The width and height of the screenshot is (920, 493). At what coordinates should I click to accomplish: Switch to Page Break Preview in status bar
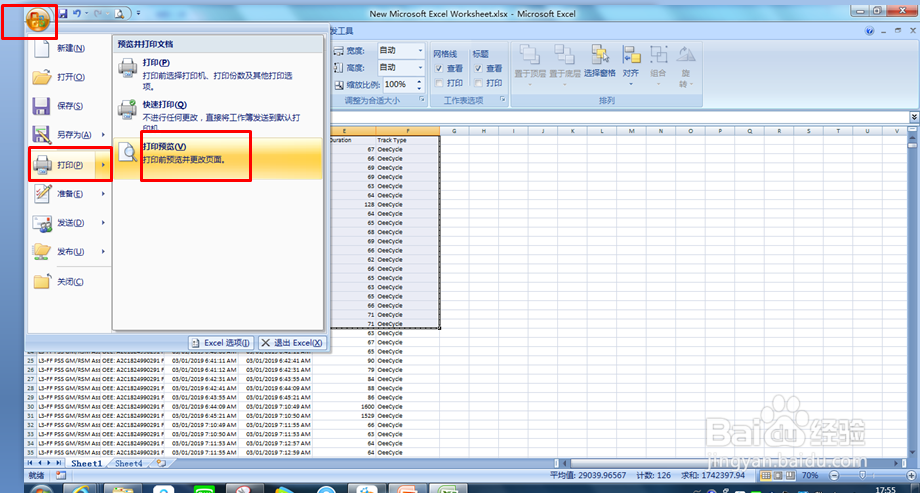point(788,475)
